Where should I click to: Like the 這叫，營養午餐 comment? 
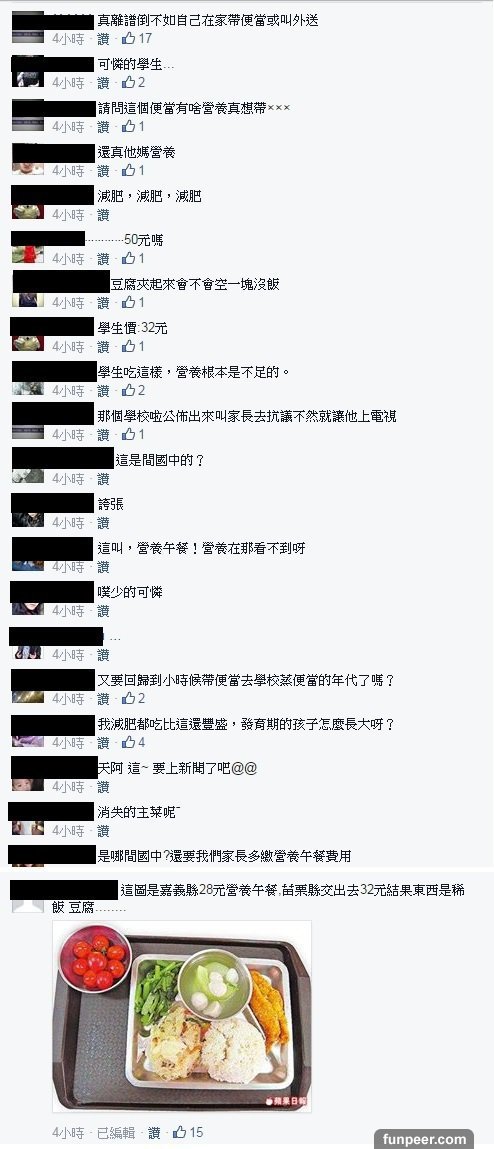click(x=103, y=566)
